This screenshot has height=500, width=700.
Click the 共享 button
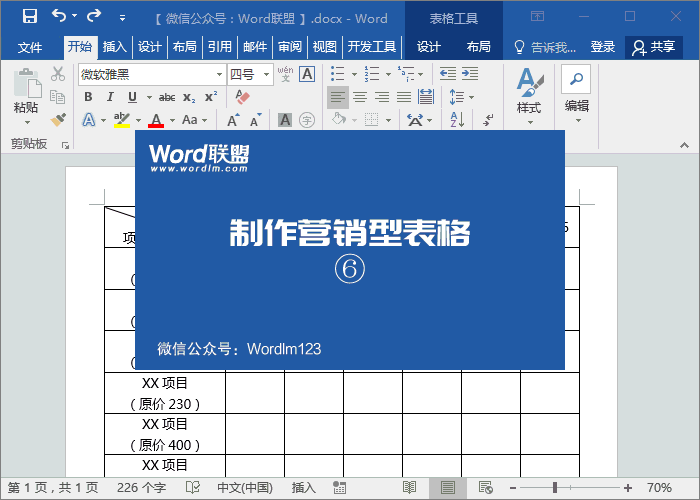coord(654,47)
